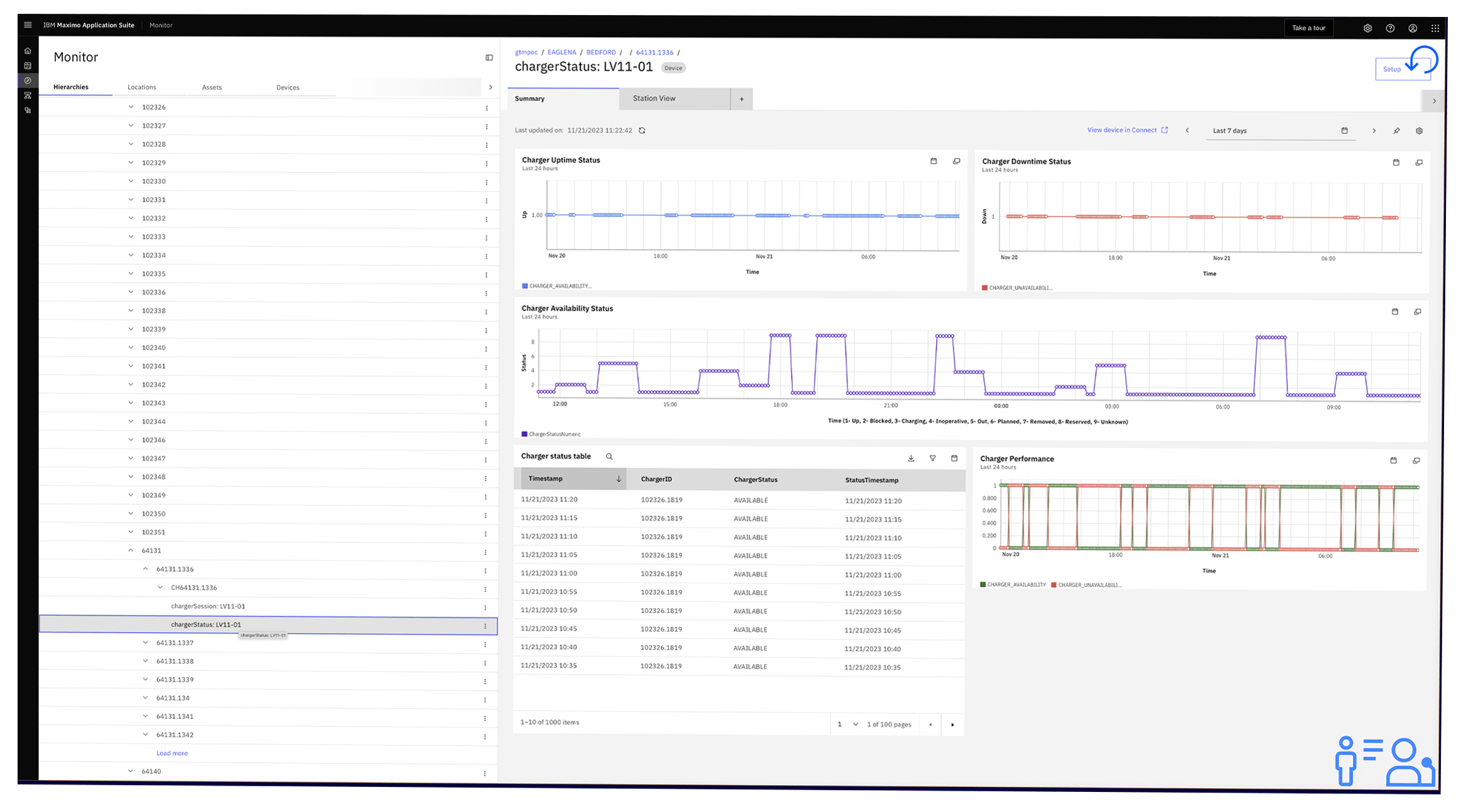1461x812 pixels.
Task: Click Load more in the hierarchy
Action: point(171,753)
